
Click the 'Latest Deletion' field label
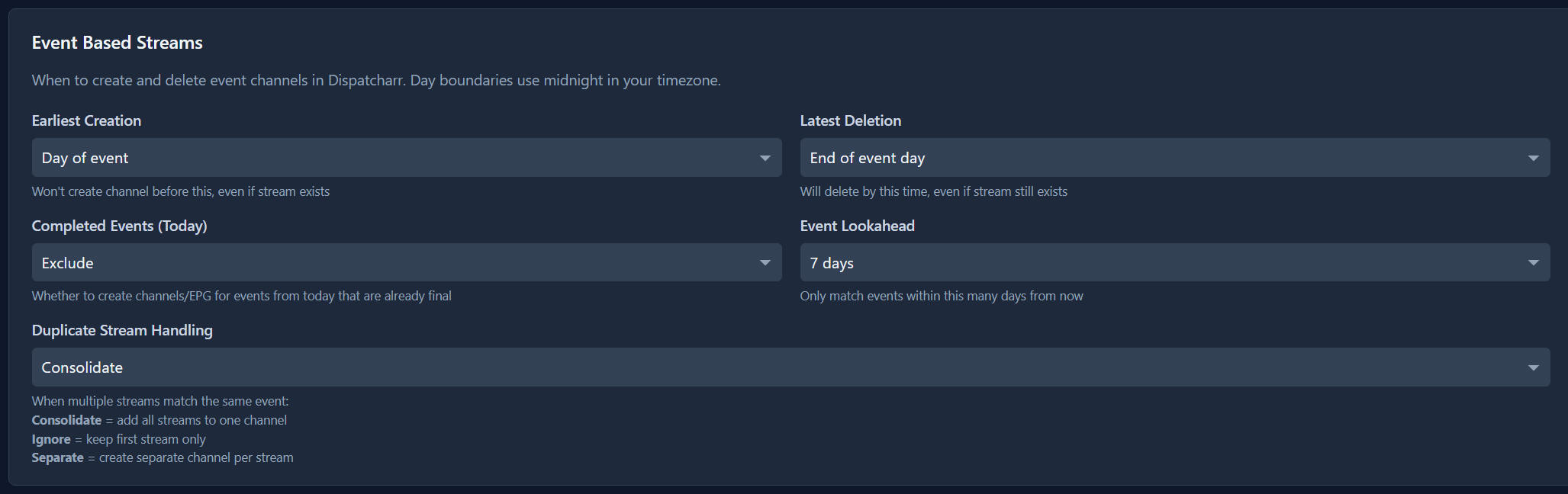(850, 120)
